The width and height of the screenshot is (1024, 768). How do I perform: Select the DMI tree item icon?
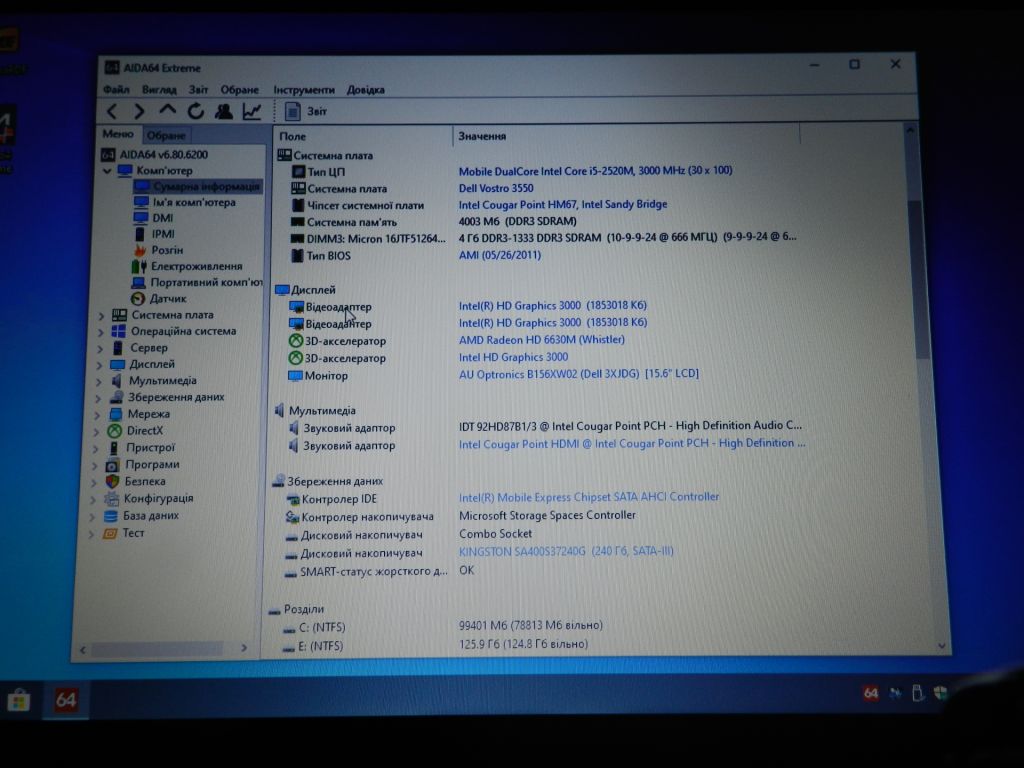coord(140,217)
